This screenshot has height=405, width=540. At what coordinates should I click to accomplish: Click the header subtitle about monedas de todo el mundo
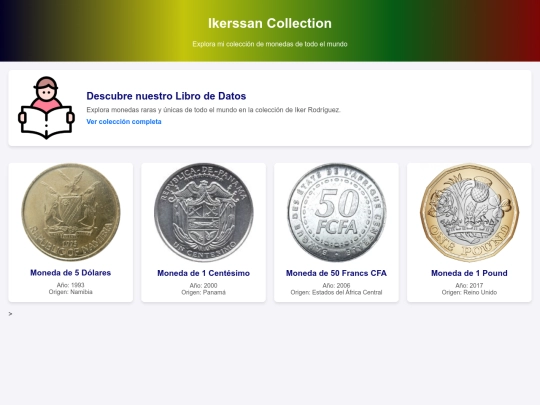[x=270, y=44]
